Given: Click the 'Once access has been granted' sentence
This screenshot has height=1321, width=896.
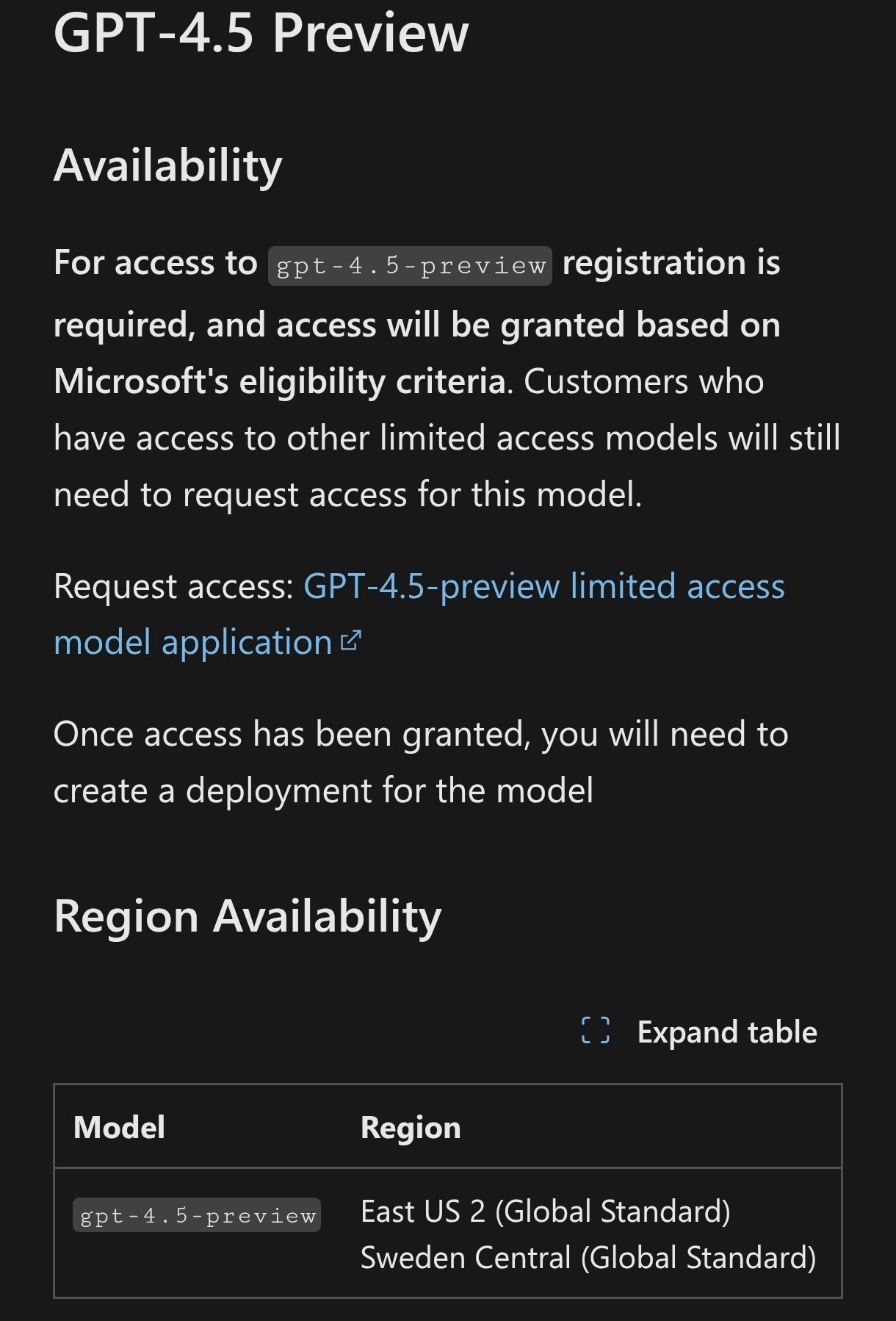Looking at the screenshot, I should click(421, 734).
